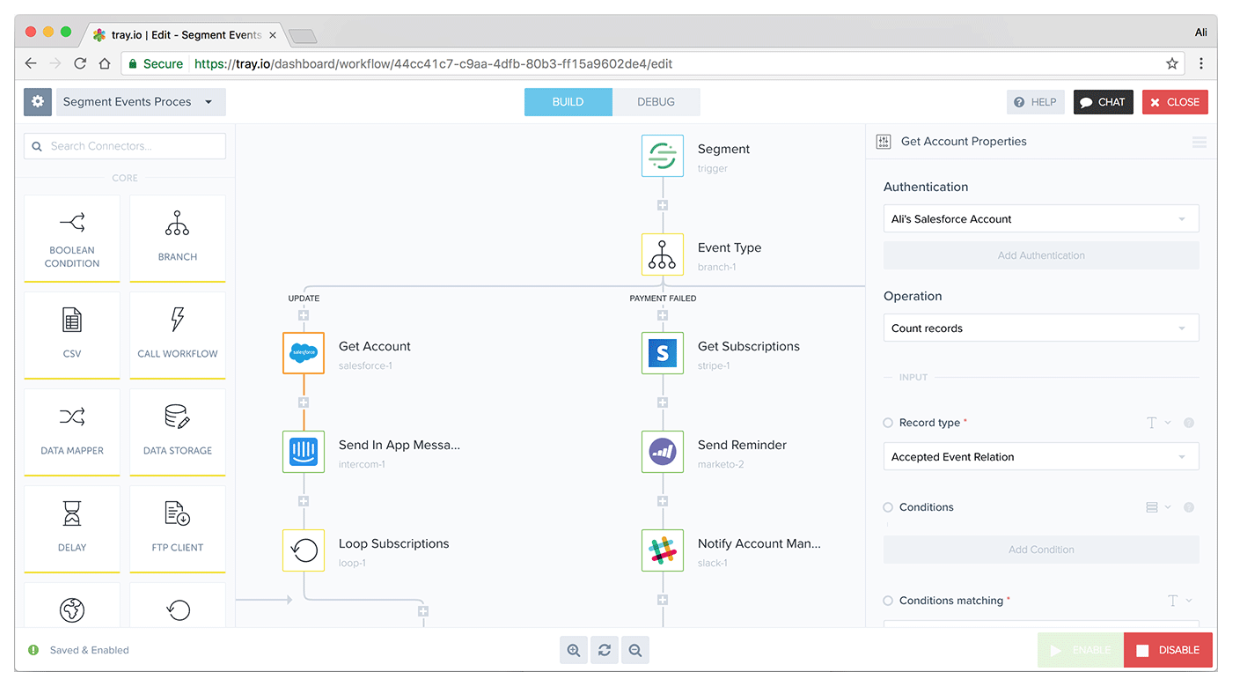The image size is (1237, 682).
Task: Select the Event Type branch node icon
Action: coord(662,255)
